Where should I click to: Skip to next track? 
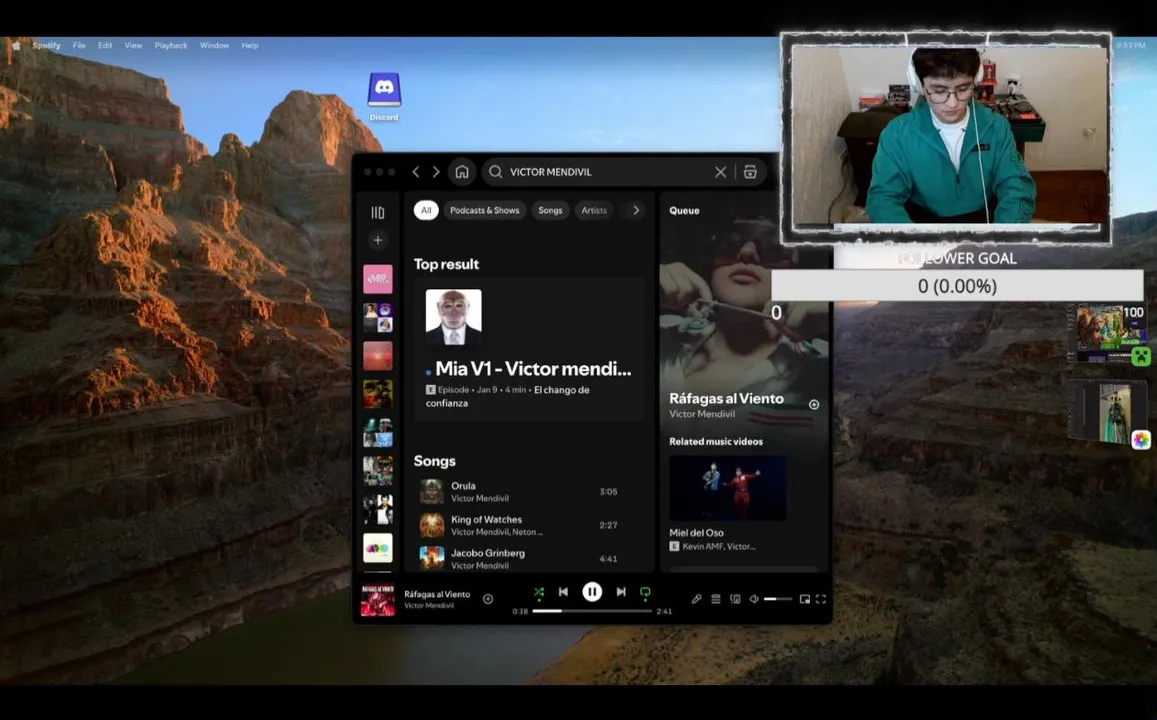point(621,592)
